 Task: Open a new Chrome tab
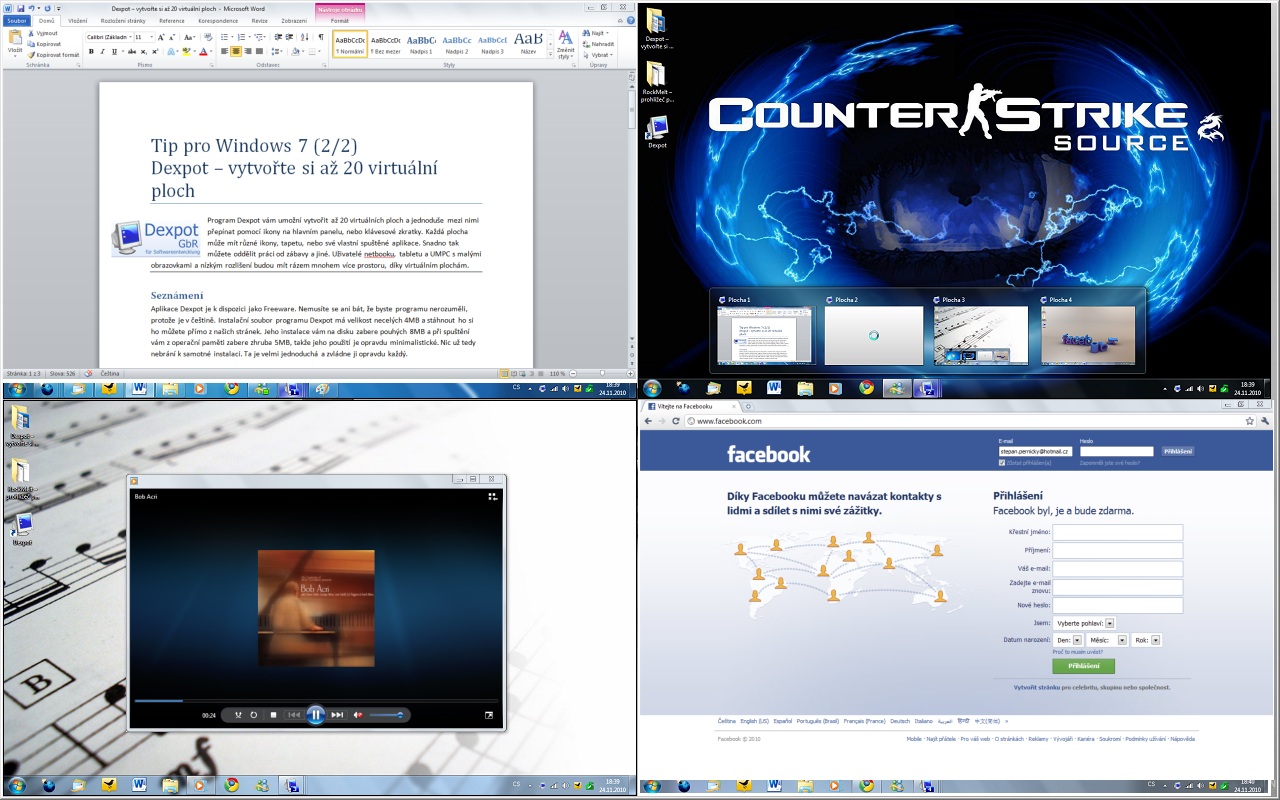click(750, 407)
